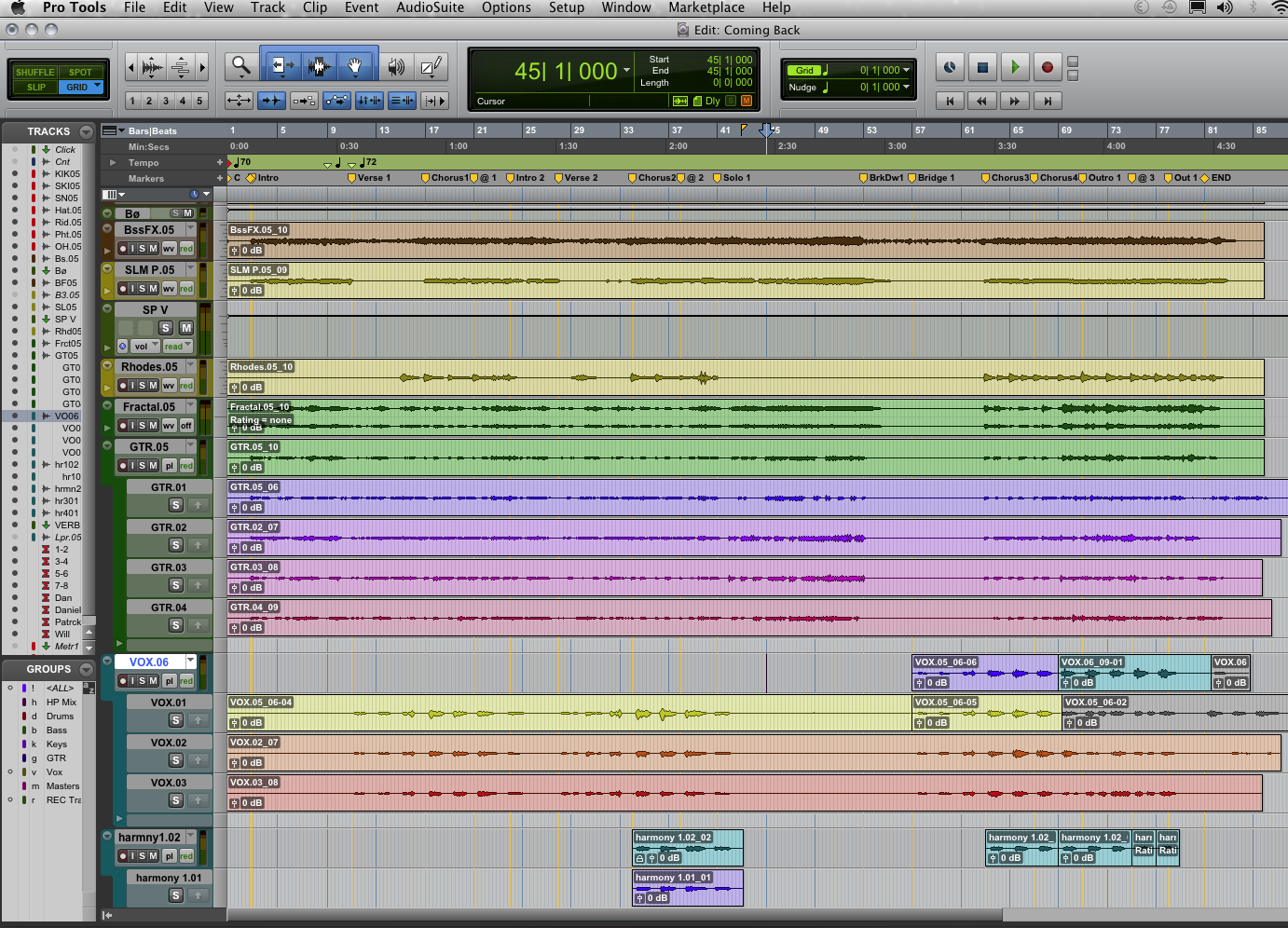Toggle Insertion Follows Playback
Viewport: 1288px width, 928px height.
point(434,100)
